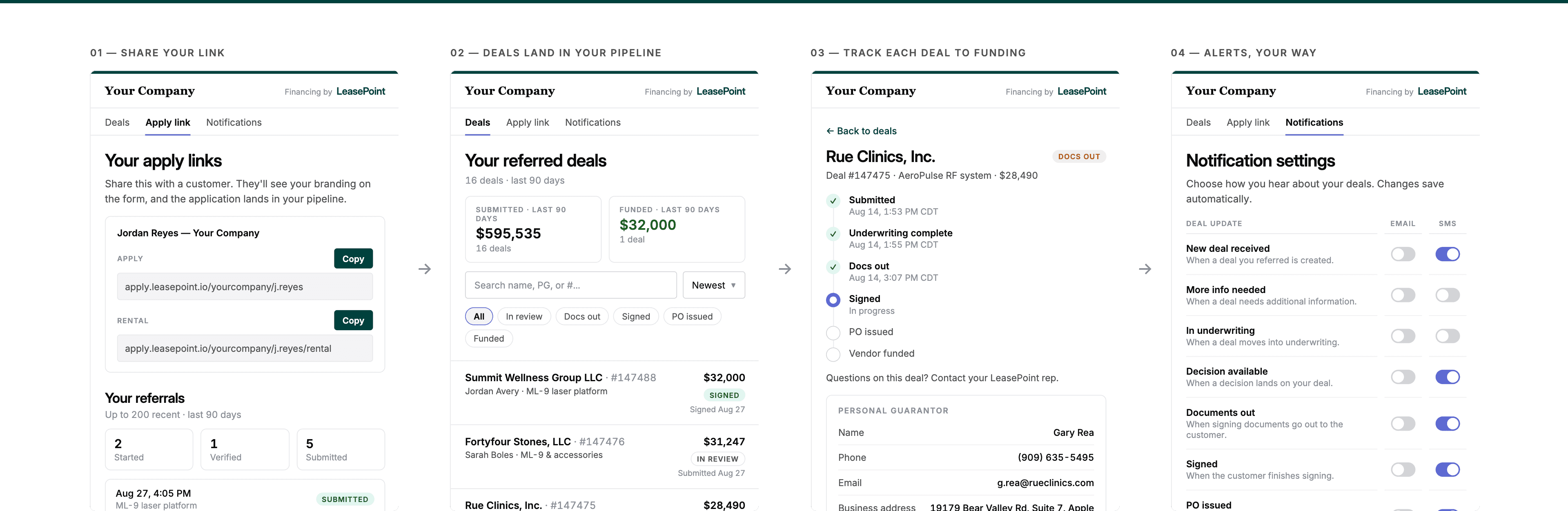Toggle Email for In underwriting
1568x511 pixels.
pyautogui.click(x=1403, y=336)
